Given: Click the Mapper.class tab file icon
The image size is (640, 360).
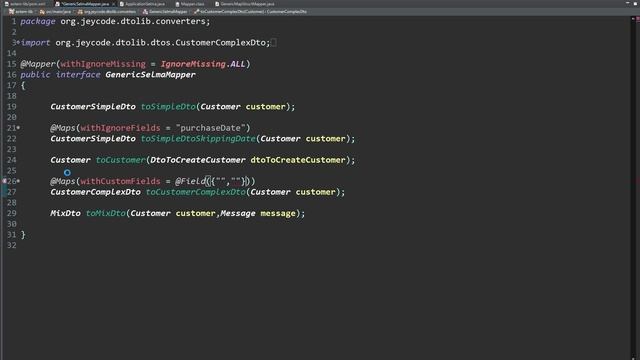Looking at the screenshot, I should [177, 4].
